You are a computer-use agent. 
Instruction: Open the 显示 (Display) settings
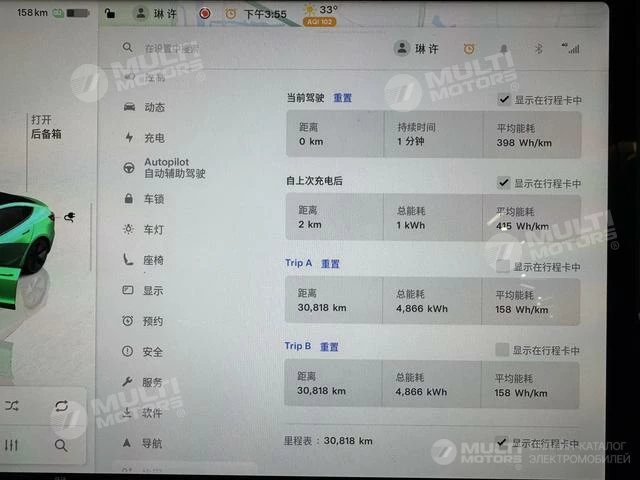pyautogui.click(x=153, y=291)
